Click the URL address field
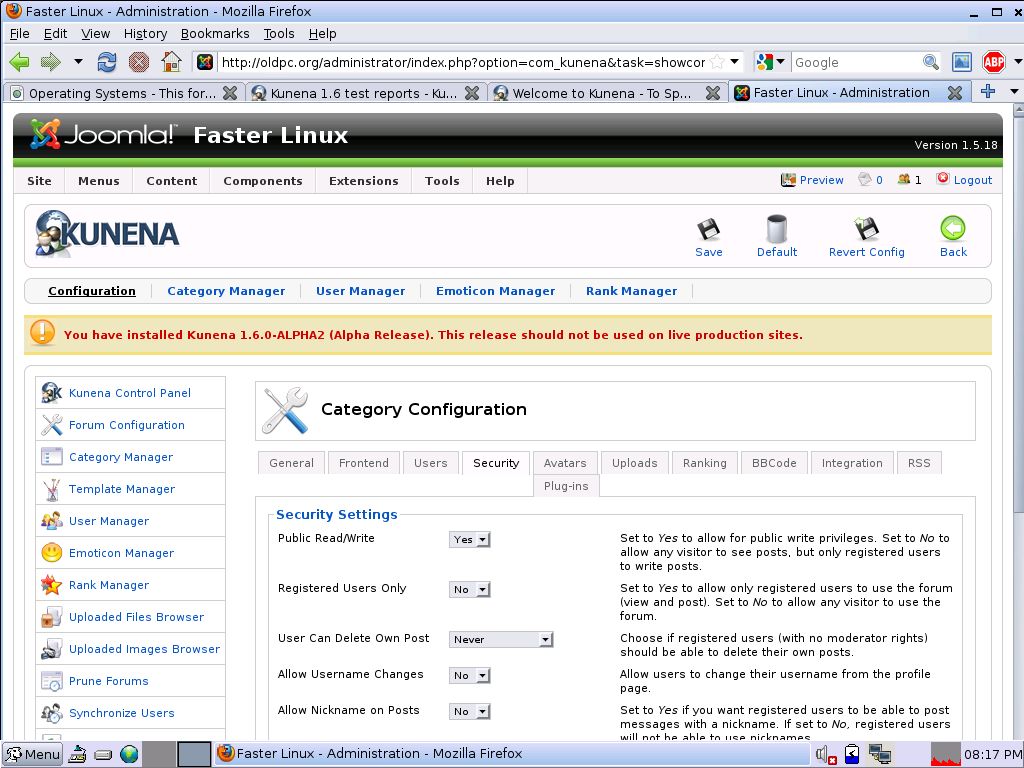 (462, 62)
